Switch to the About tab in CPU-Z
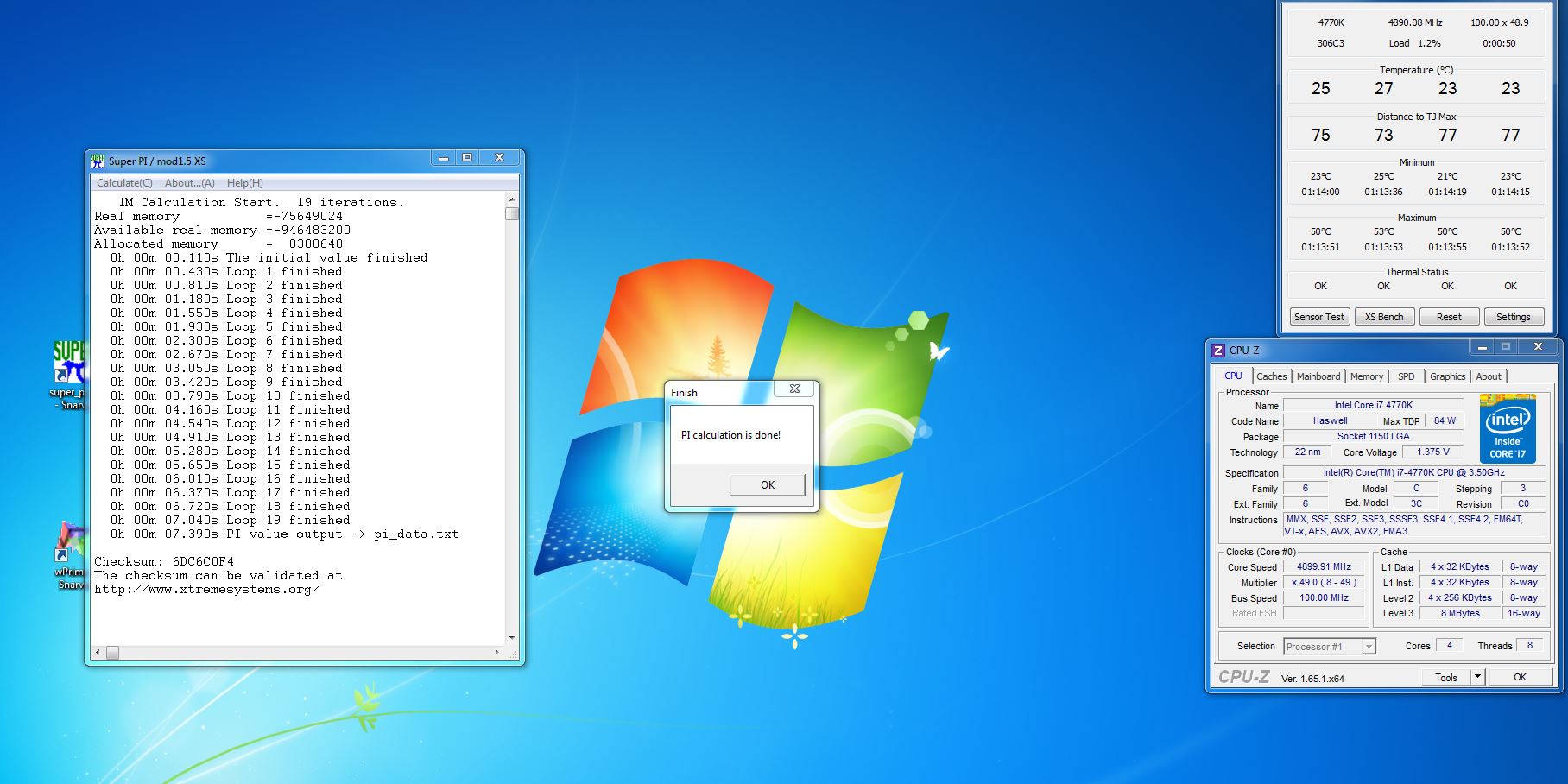 tap(1489, 376)
